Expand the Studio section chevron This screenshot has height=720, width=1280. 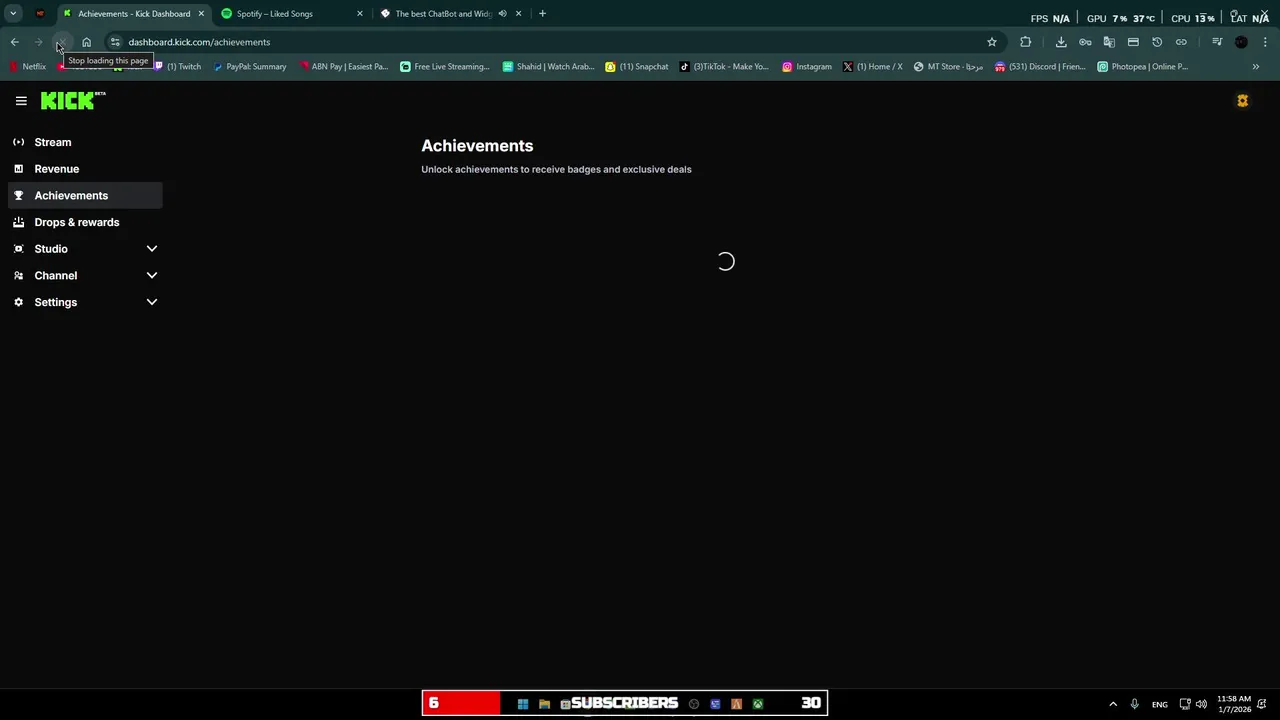[152, 249]
